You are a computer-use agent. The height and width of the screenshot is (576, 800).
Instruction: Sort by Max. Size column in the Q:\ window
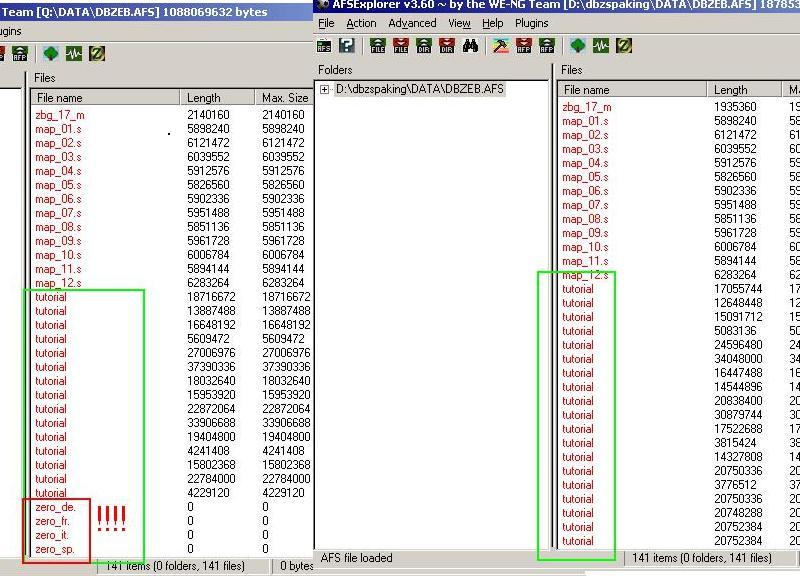tap(284, 97)
